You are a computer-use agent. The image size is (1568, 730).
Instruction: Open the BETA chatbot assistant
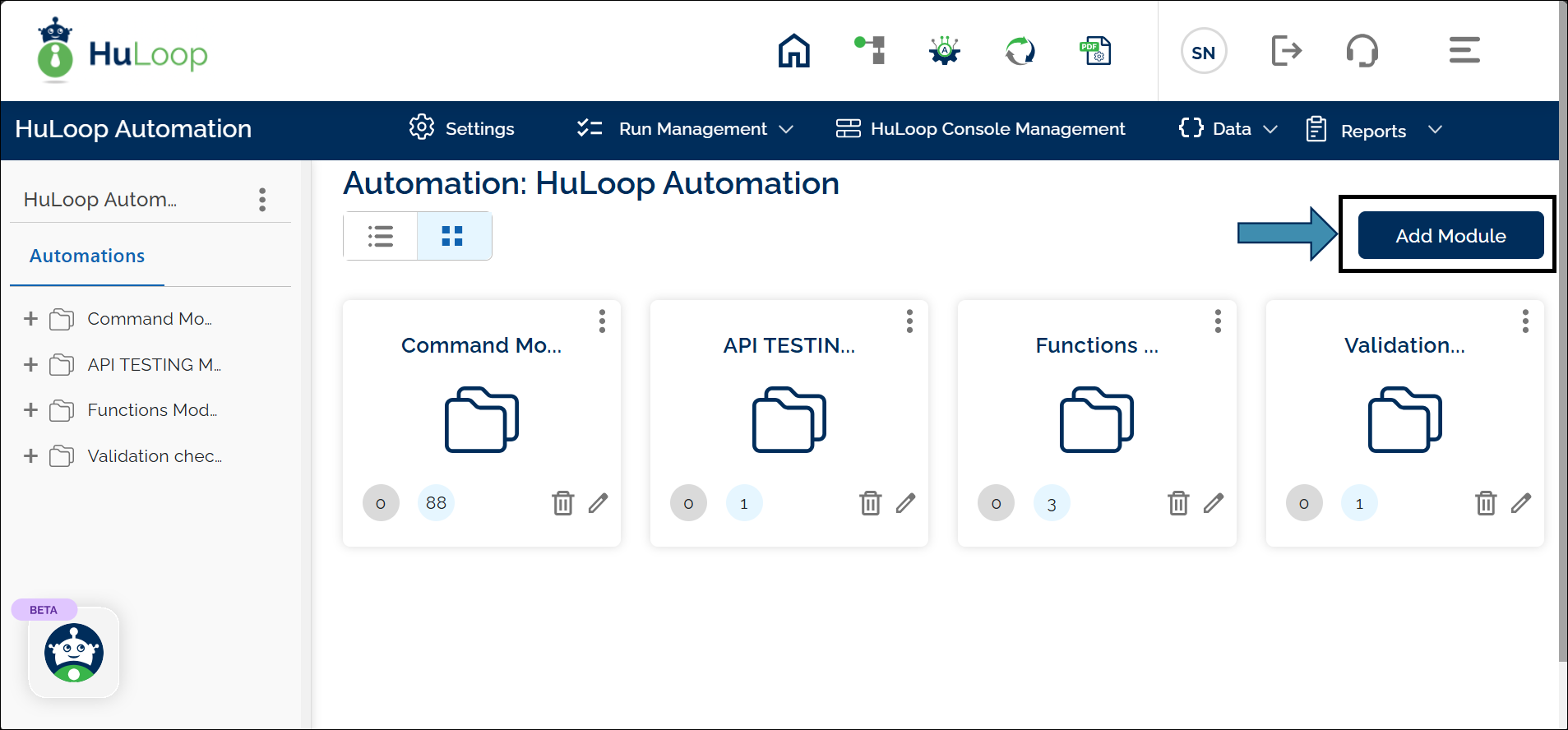pyautogui.click(x=74, y=653)
